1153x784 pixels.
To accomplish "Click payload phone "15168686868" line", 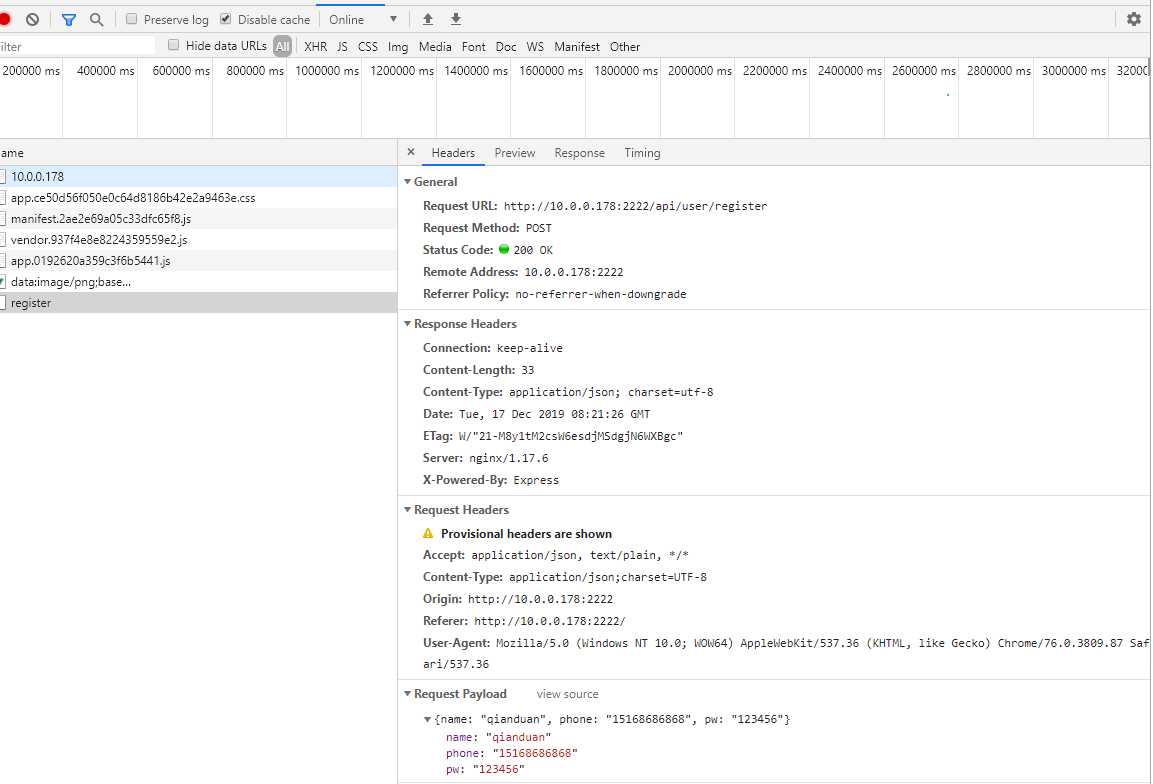I will coord(512,753).
